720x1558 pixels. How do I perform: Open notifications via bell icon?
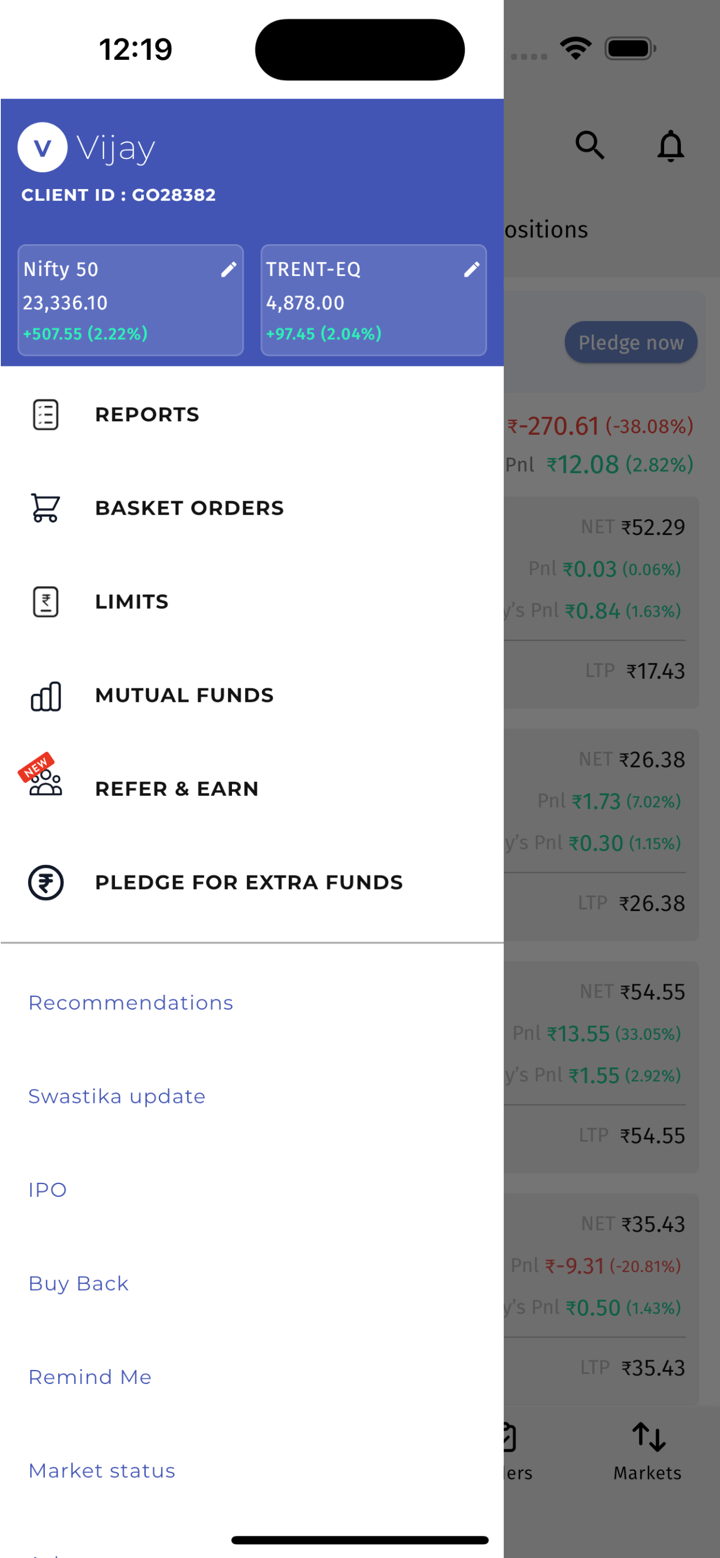point(670,146)
